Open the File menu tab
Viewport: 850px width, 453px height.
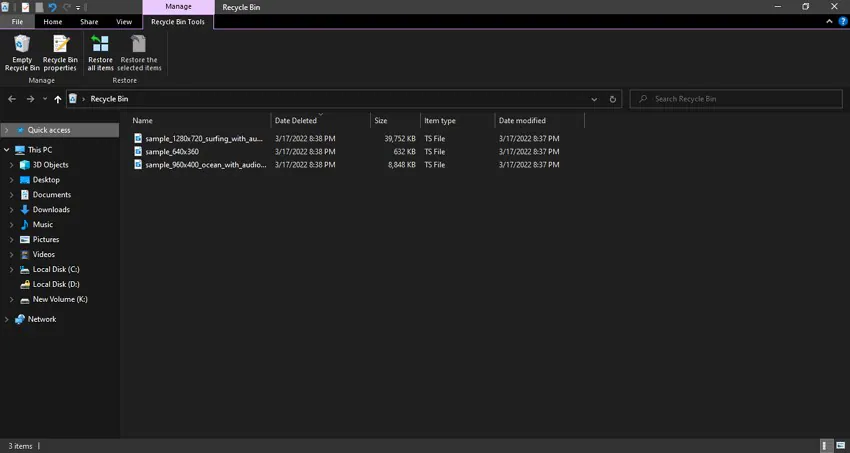tap(17, 22)
